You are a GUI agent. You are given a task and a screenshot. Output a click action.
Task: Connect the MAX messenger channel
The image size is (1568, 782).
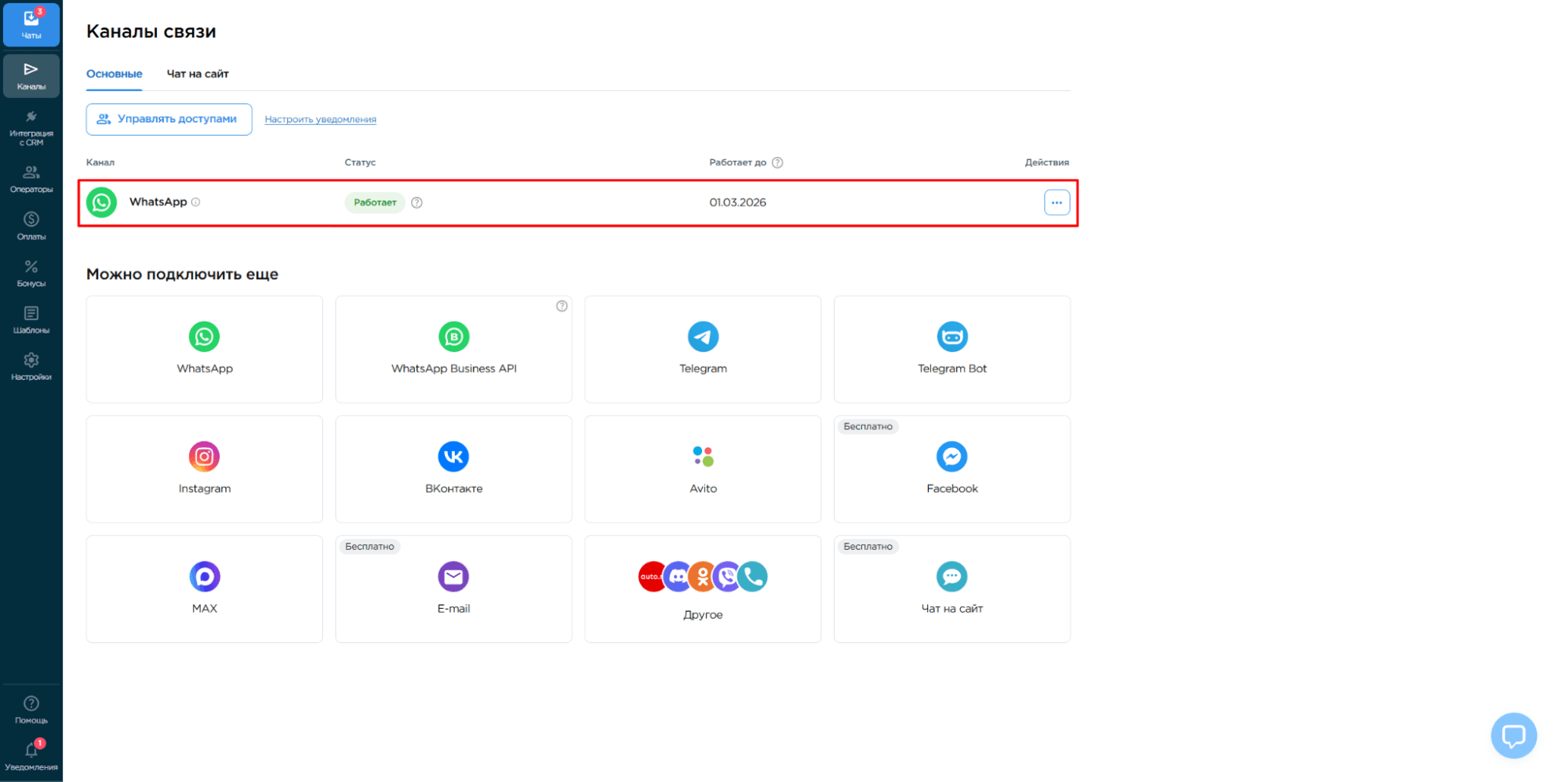205,589
